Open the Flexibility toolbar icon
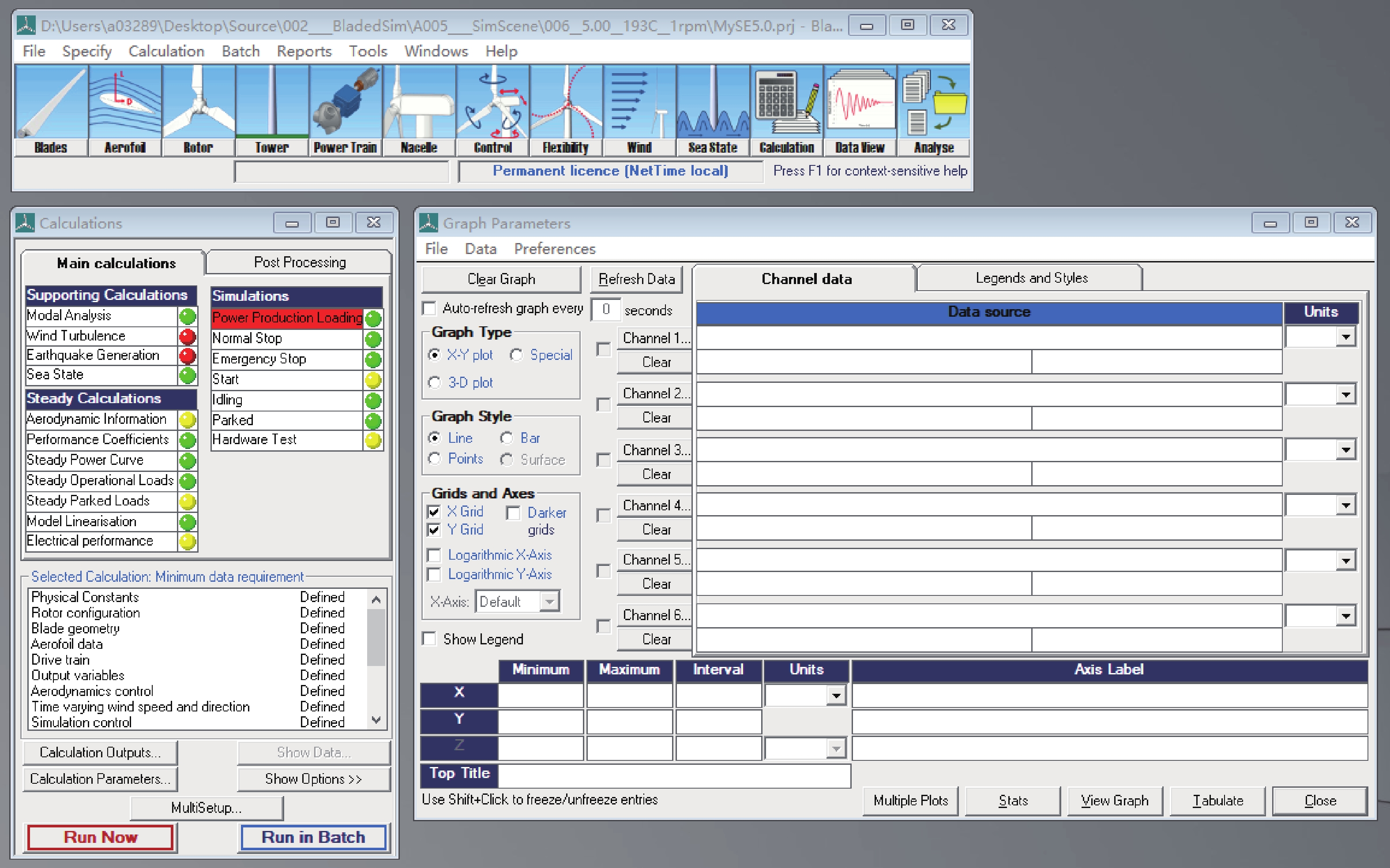 pos(566,110)
